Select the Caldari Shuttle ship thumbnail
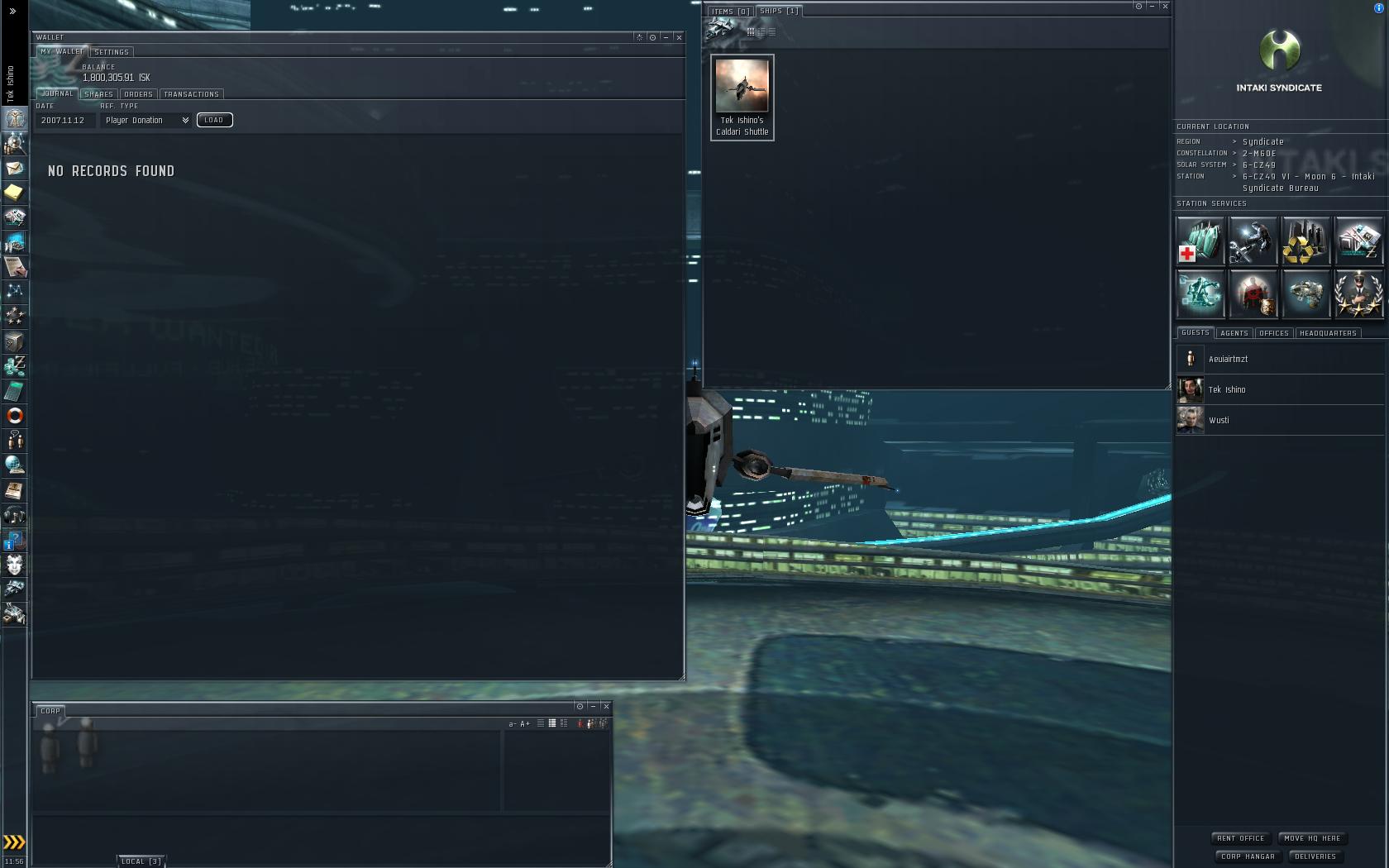1389x868 pixels. 742,98
